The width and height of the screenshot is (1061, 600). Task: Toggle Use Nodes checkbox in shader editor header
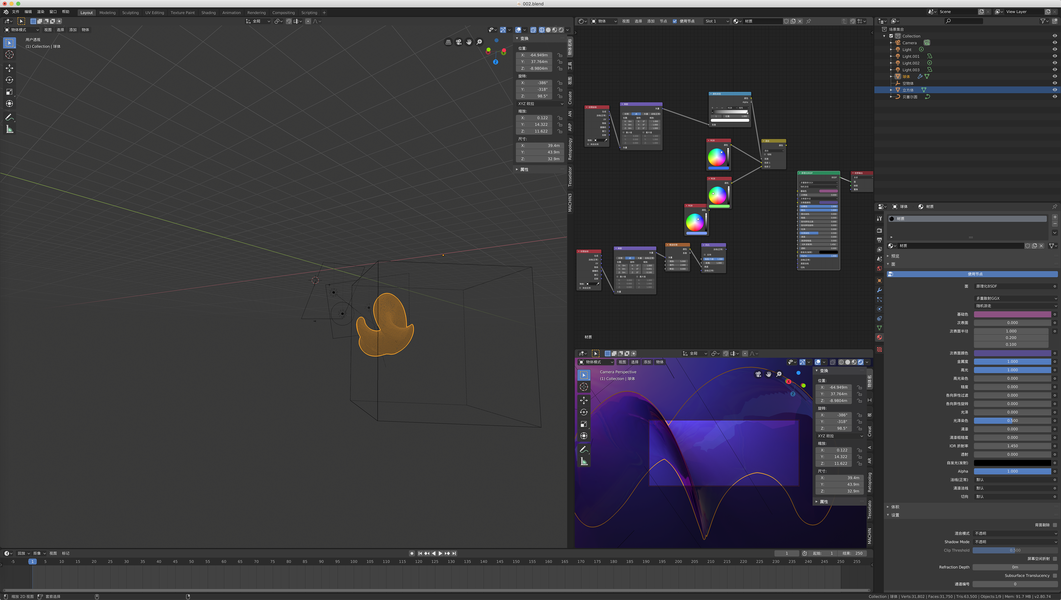[x=675, y=21]
